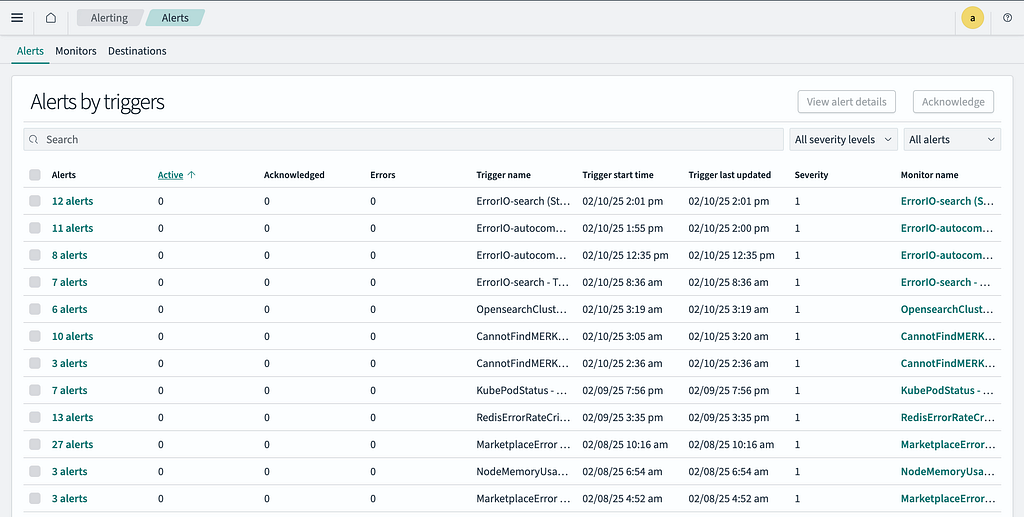Click the Alerts breadcrumb
The image size is (1024, 517).
click(175, 18)
